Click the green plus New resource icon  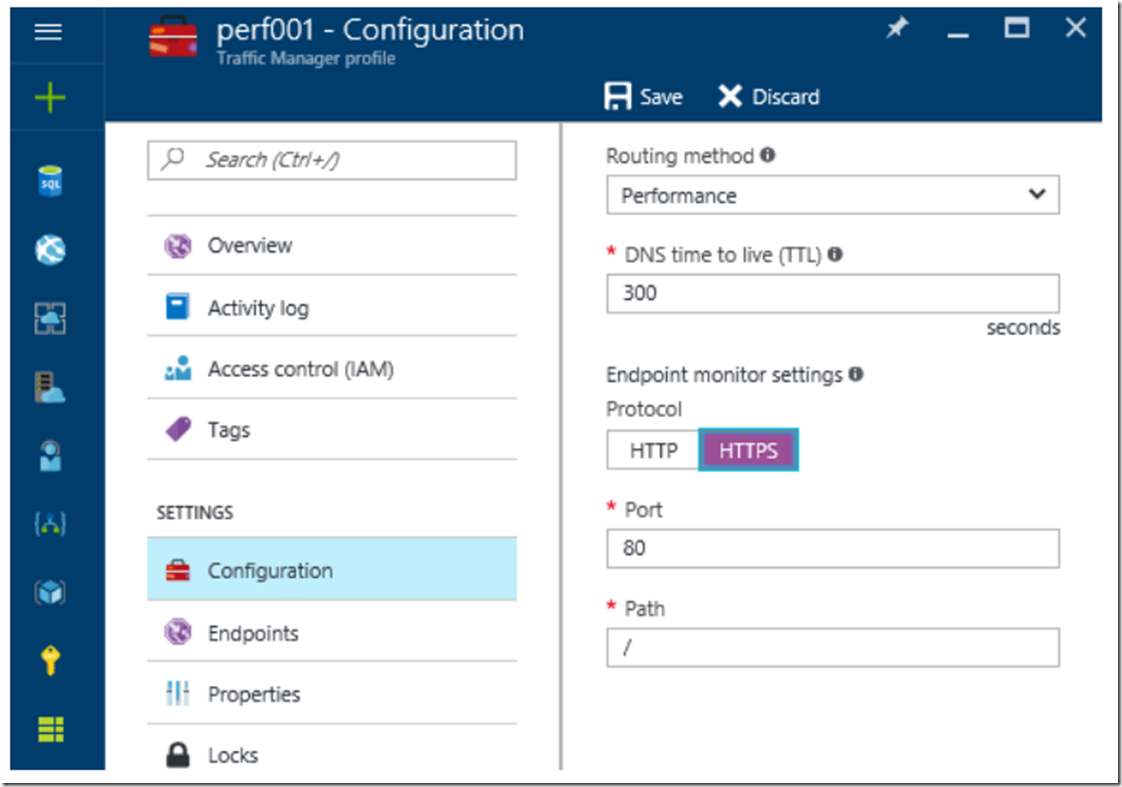coord(49,97)
